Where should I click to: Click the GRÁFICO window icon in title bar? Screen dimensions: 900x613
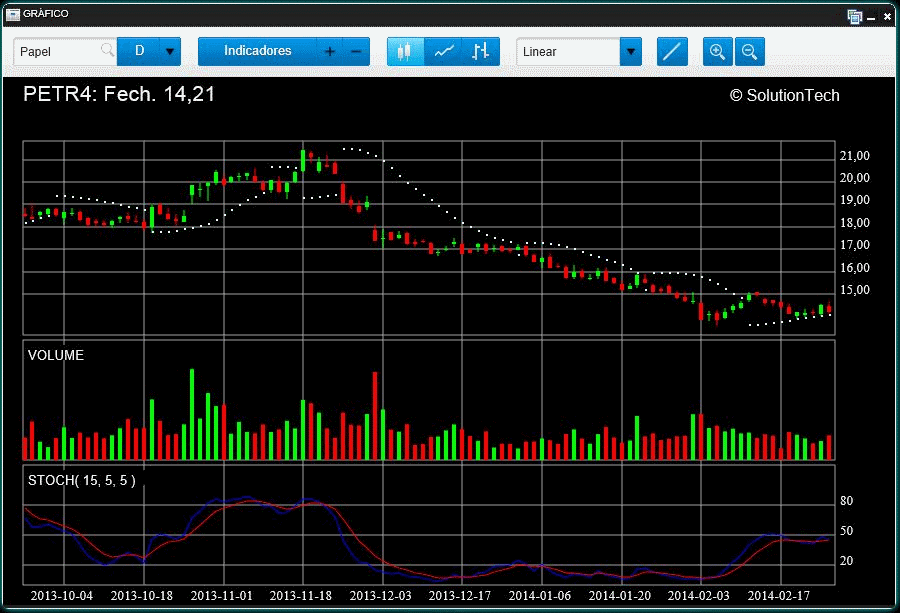click(13, 14)
